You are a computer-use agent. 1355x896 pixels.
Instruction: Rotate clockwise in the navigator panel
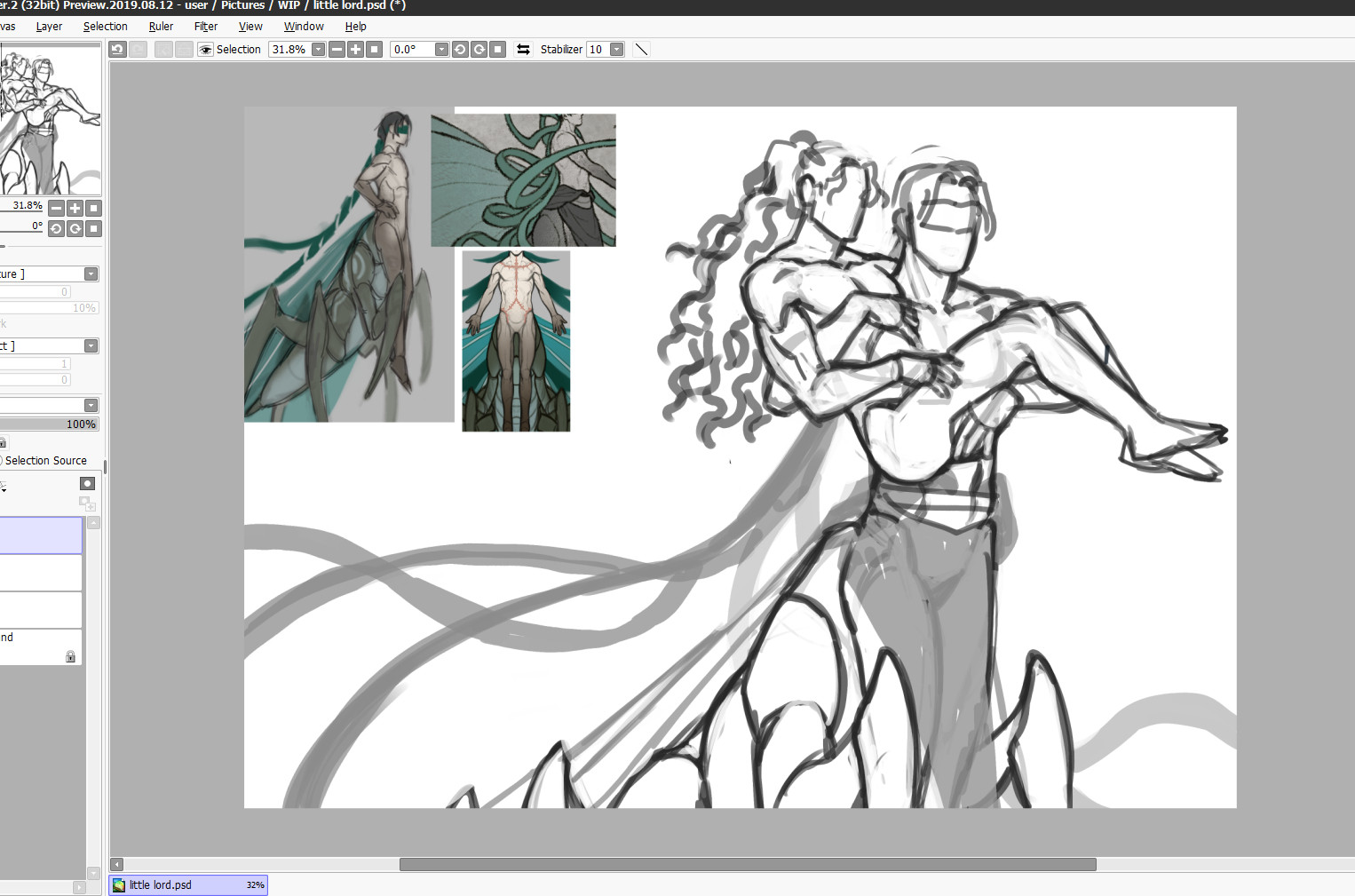pos(75,229)
